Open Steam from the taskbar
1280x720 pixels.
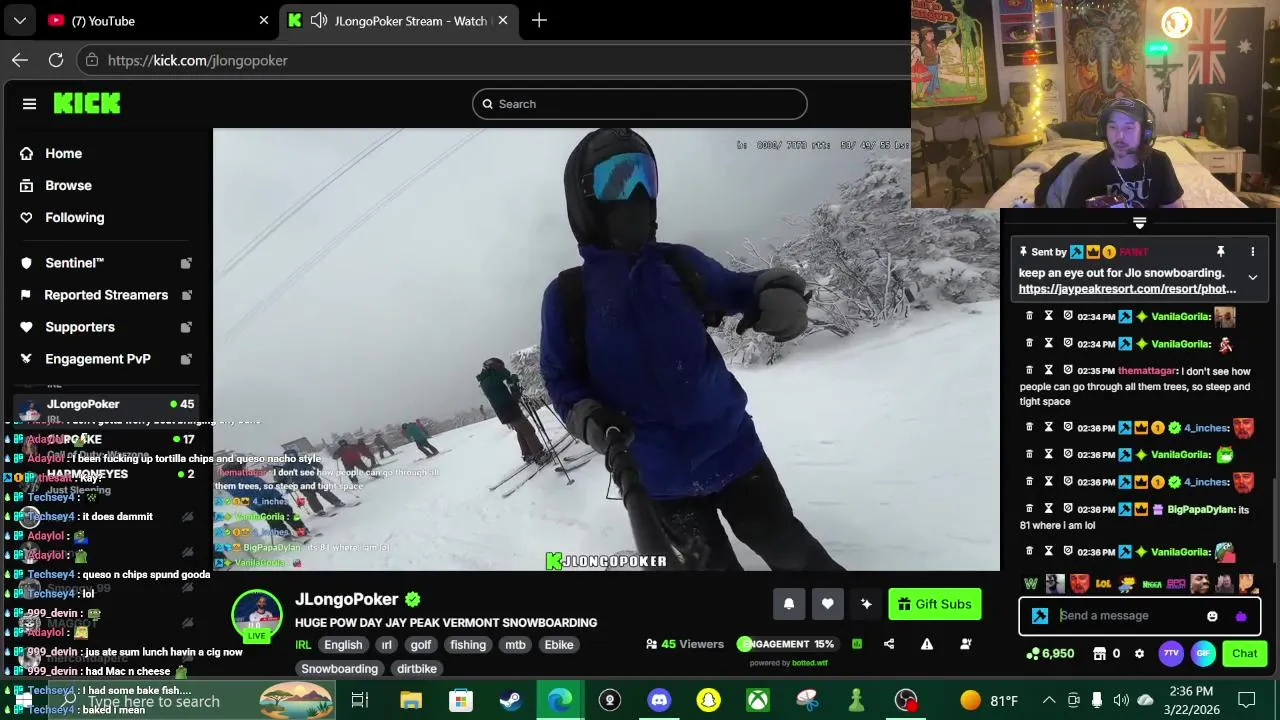click(x=510, y=700)
